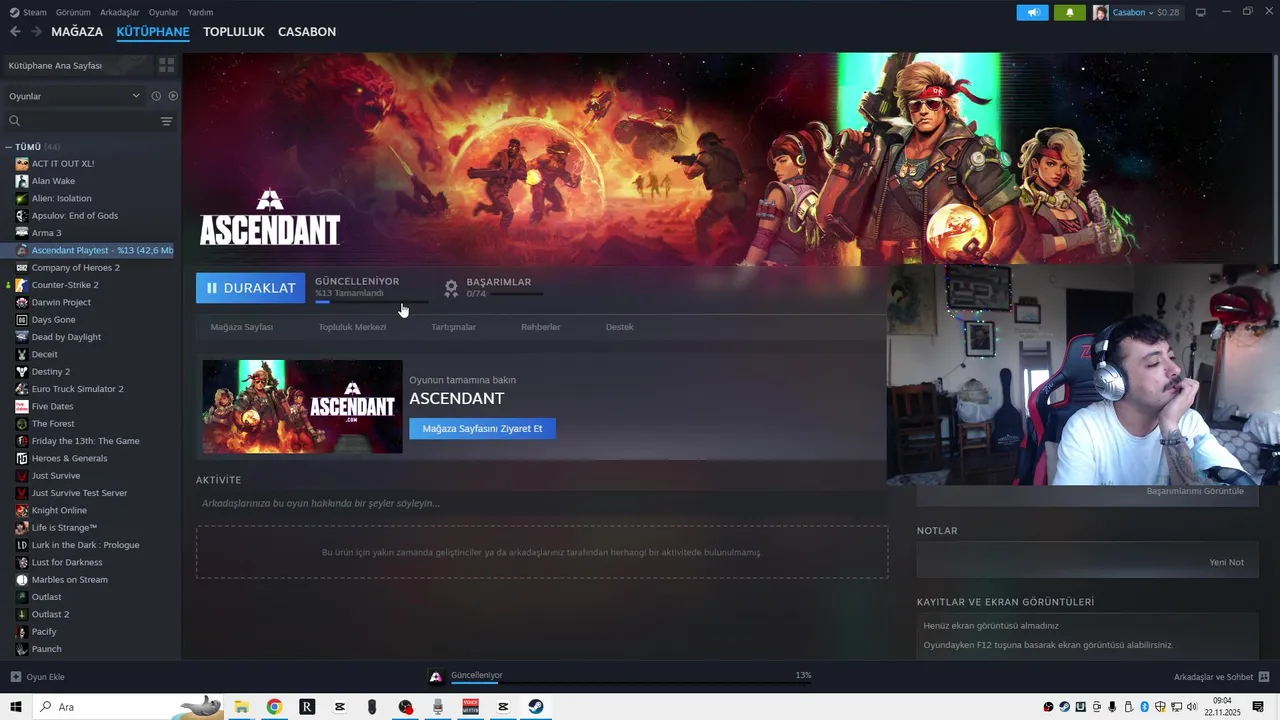The width and height of the screenshot is (1280, 720).
Task: Open the Bluetooth tray icon
Action: click(1145, 707)
